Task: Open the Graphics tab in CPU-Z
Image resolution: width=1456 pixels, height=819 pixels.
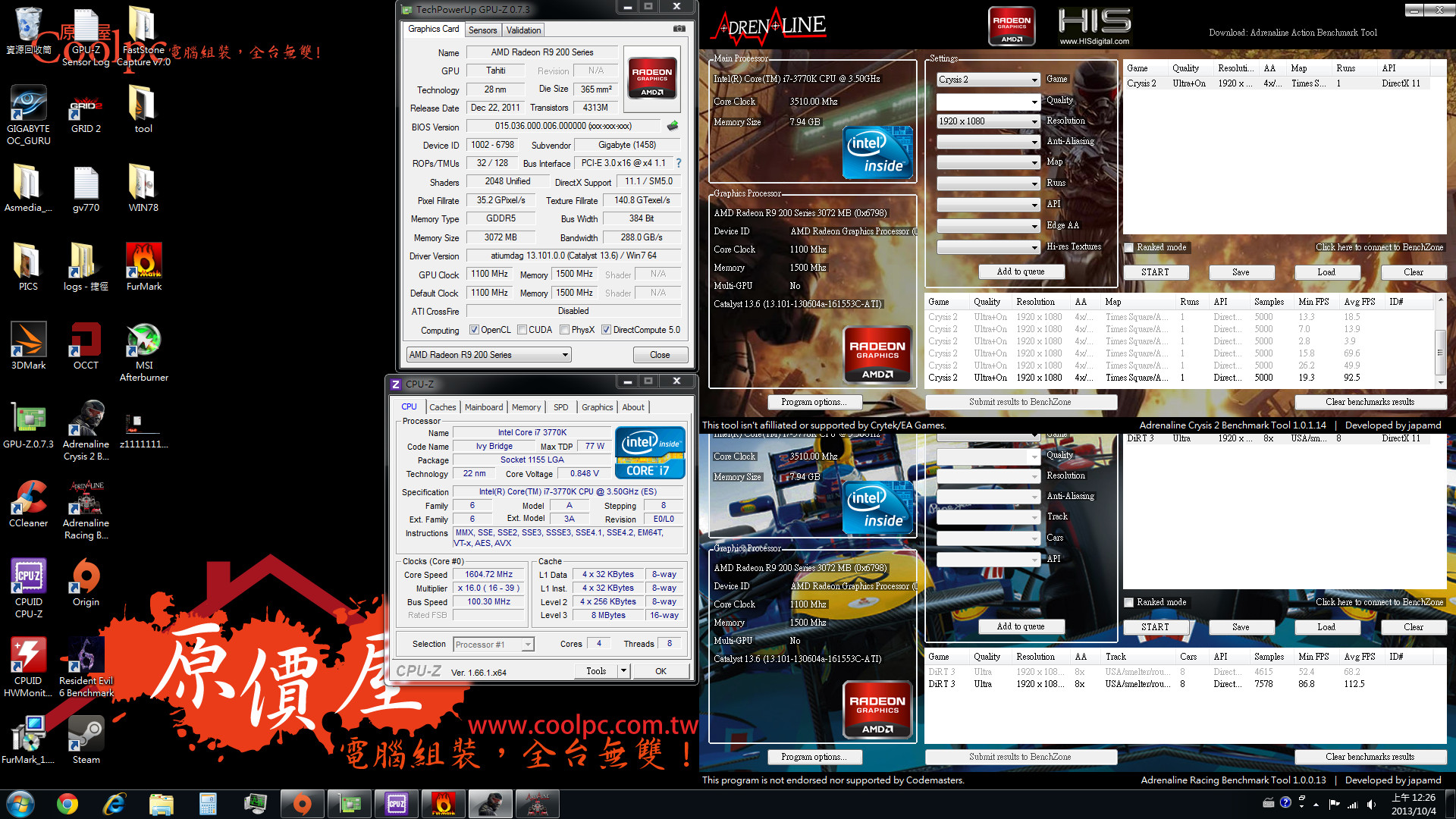Action: coord(597,407)
